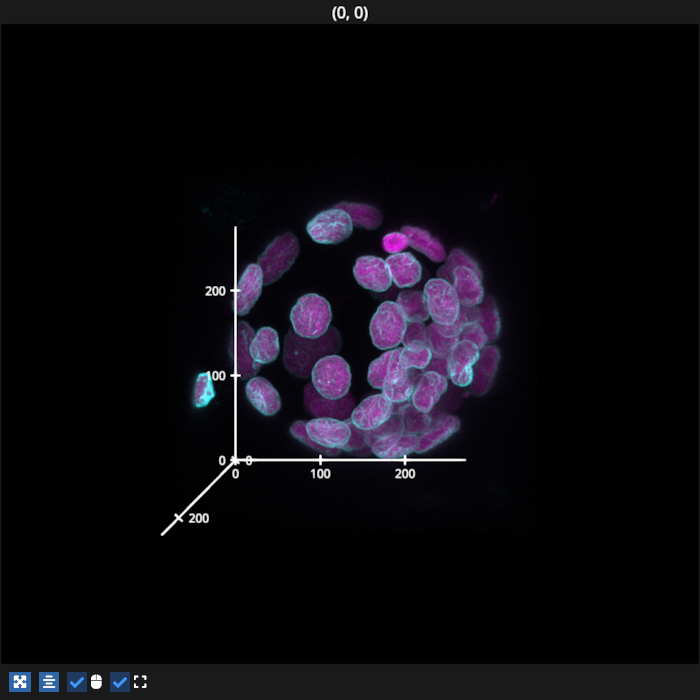Screen dimensions: 700x700
Task: Click the center alignment lines icon
Action: [x=49, y=682]
